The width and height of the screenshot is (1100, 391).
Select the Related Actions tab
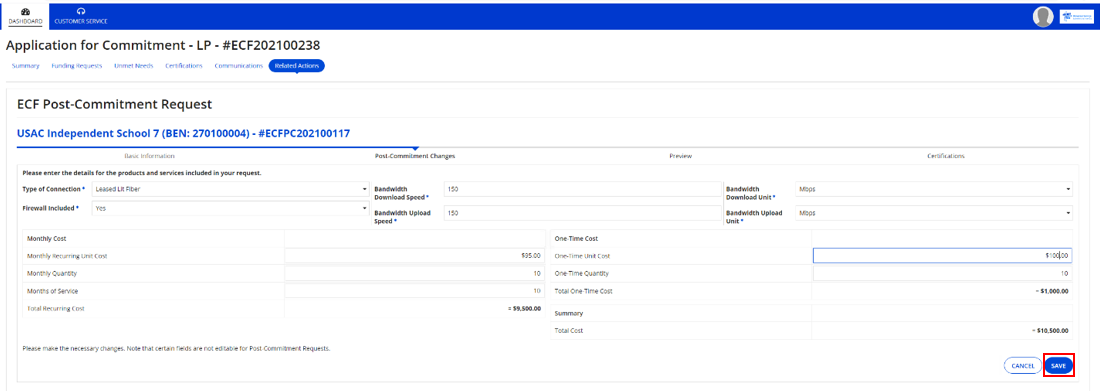(x=296, y=66)
